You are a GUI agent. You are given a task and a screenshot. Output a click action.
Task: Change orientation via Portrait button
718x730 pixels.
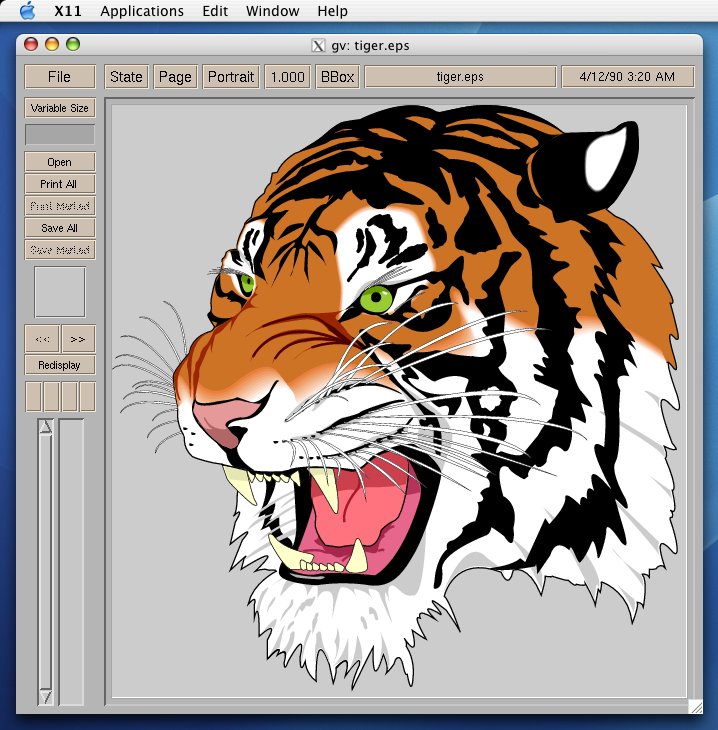click(231, 76)
